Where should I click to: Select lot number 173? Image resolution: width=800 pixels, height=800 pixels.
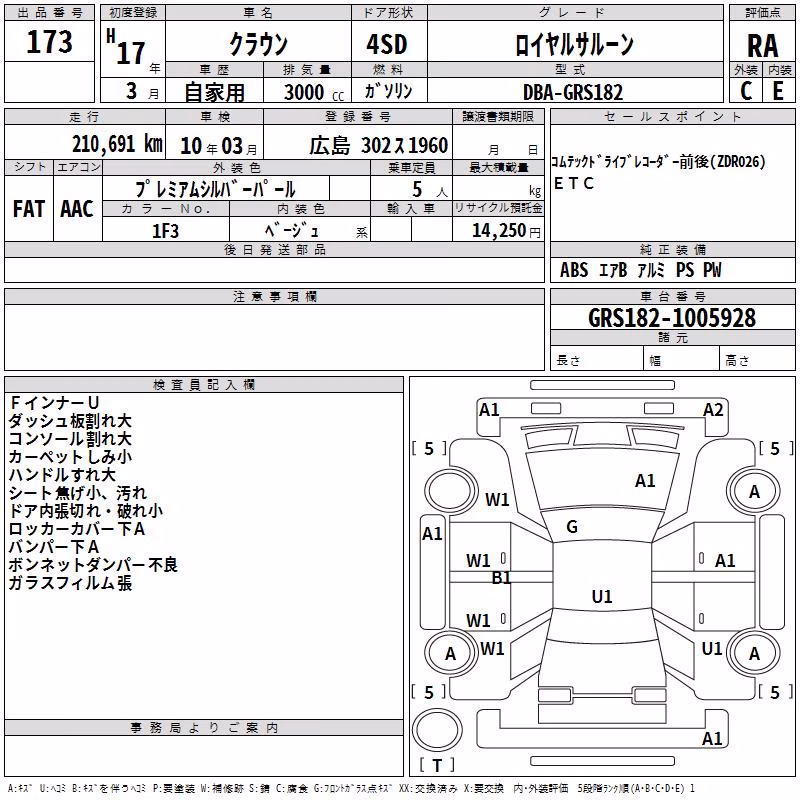click(49, 41)
